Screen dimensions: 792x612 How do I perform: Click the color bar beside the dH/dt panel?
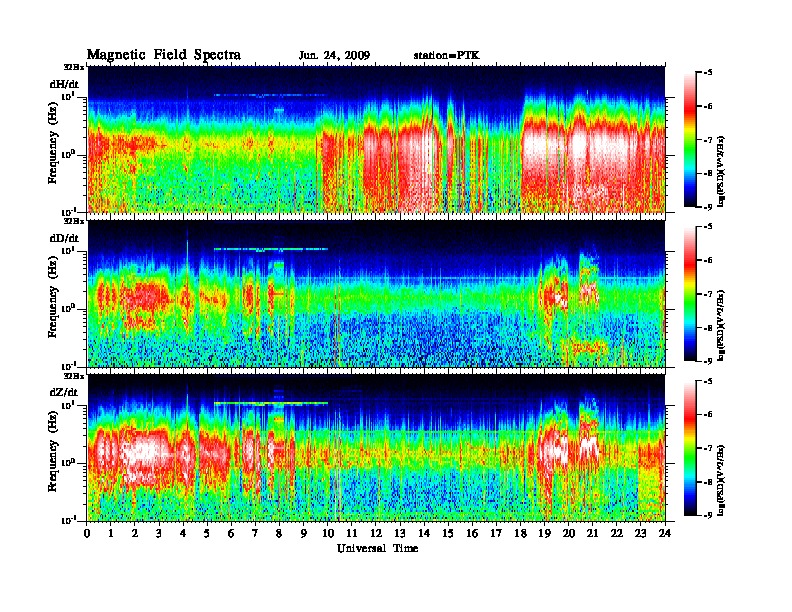click(x=690, y=140)
